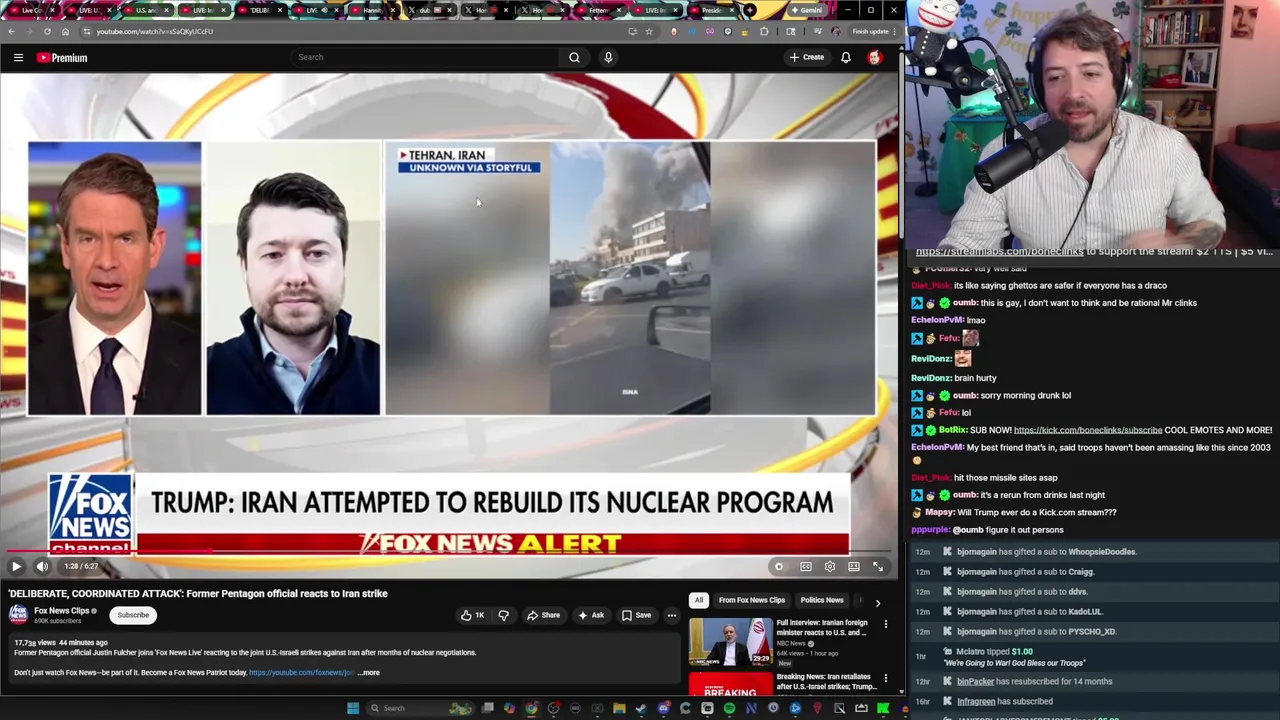The image size is (1280, 720).
Task: Reload the page in browser toolbar
Action: (x=47, y=31)
